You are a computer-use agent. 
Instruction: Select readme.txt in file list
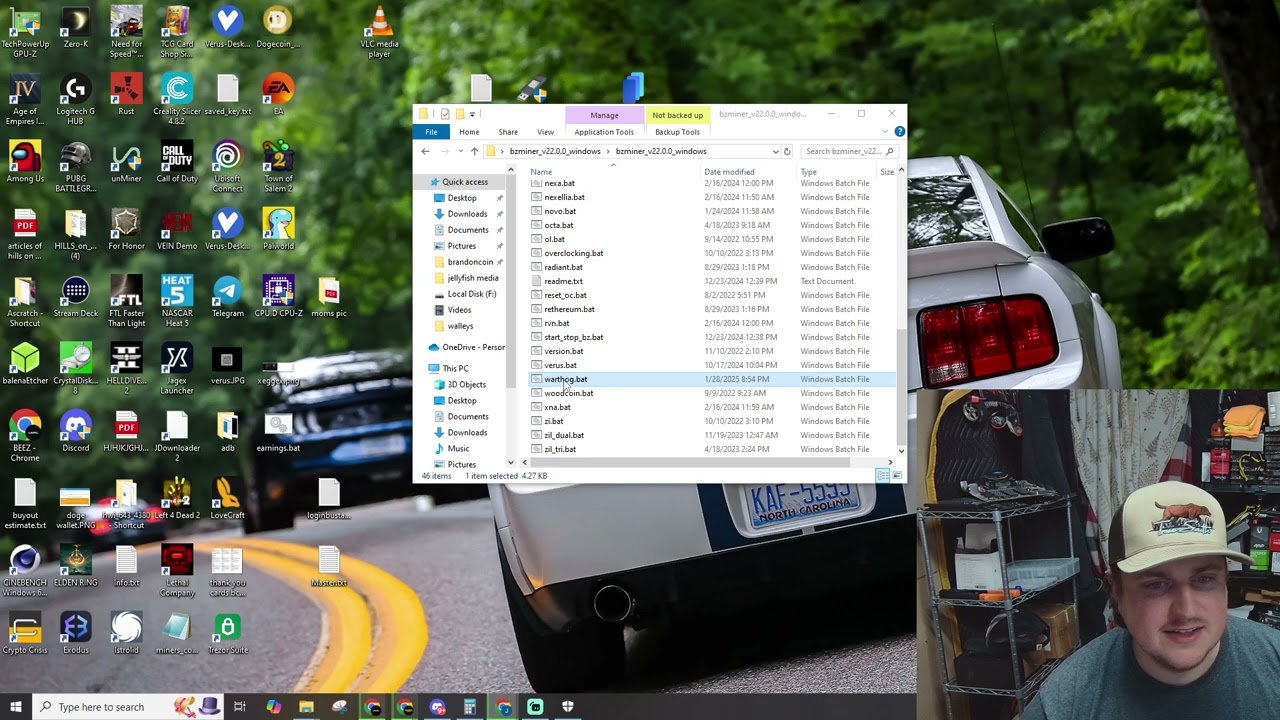coord(563,281)
